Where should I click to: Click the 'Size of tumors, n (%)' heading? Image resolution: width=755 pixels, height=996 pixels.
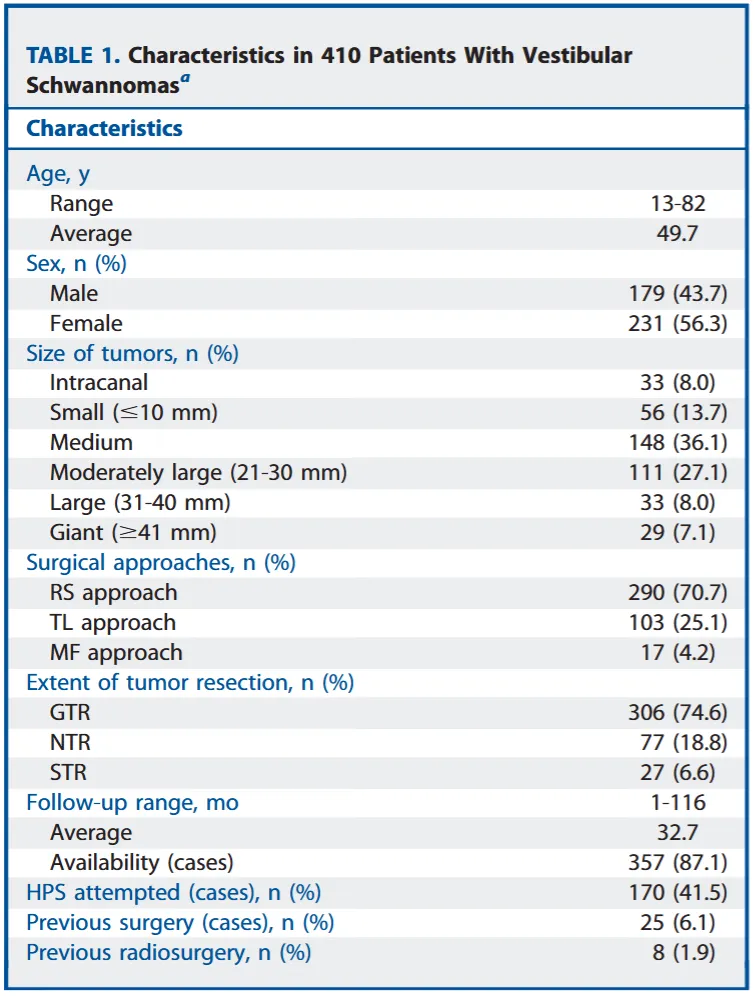(x=132, y=353)
